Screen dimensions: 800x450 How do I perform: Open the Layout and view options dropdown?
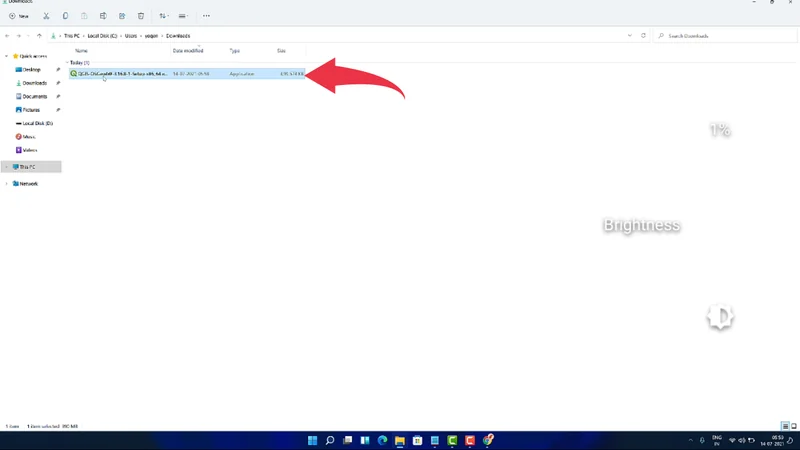[184, 16]
